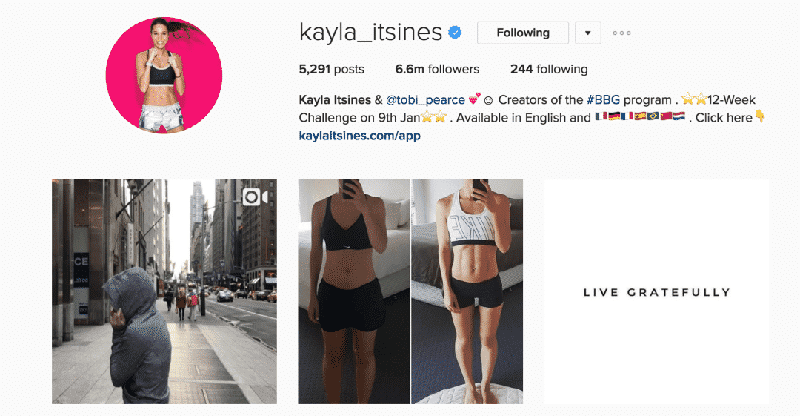Click the flag emojis in bio
The height and width of the screenshot is (416, 800).
pos(640,117)
